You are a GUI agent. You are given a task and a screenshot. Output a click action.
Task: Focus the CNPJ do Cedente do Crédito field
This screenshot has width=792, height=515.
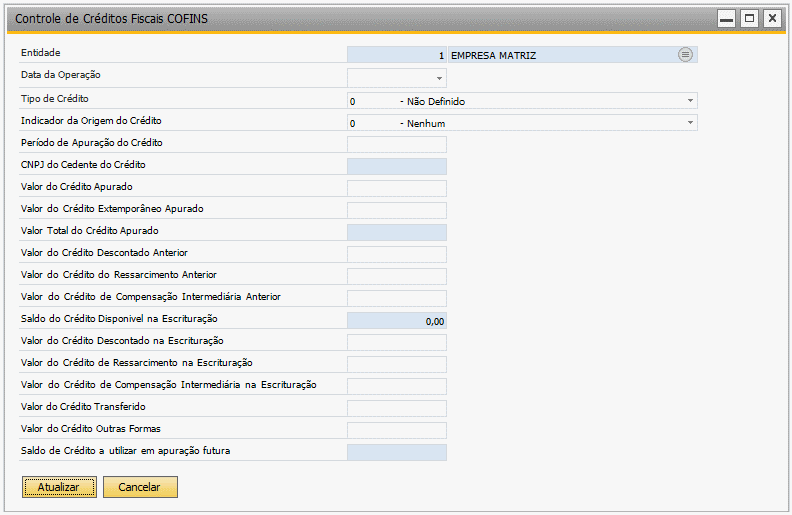pyautogui.click(x=397, y=167)
